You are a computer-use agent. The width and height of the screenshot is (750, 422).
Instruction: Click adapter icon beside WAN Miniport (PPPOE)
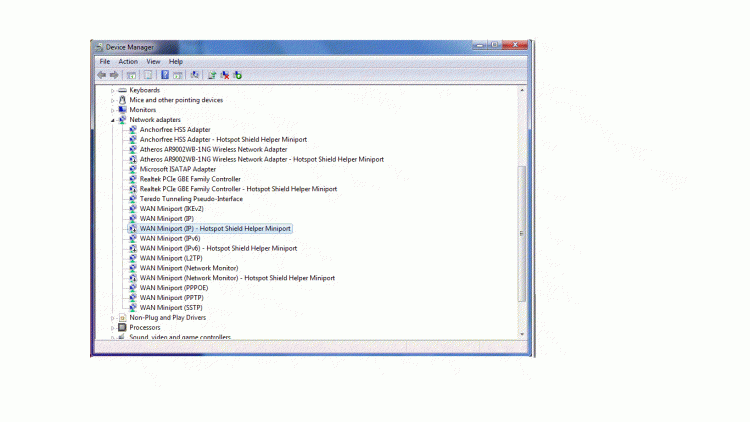(133, 288)
